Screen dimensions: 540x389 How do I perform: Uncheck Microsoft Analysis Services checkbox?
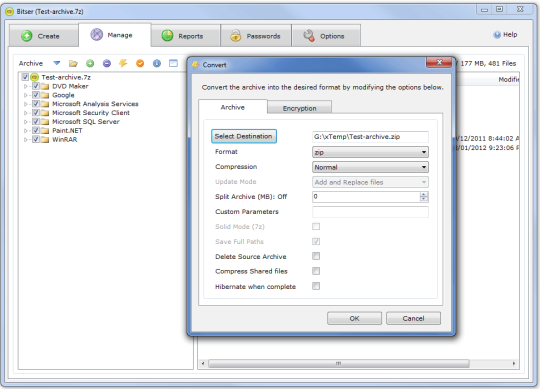(x=35, y=104)
